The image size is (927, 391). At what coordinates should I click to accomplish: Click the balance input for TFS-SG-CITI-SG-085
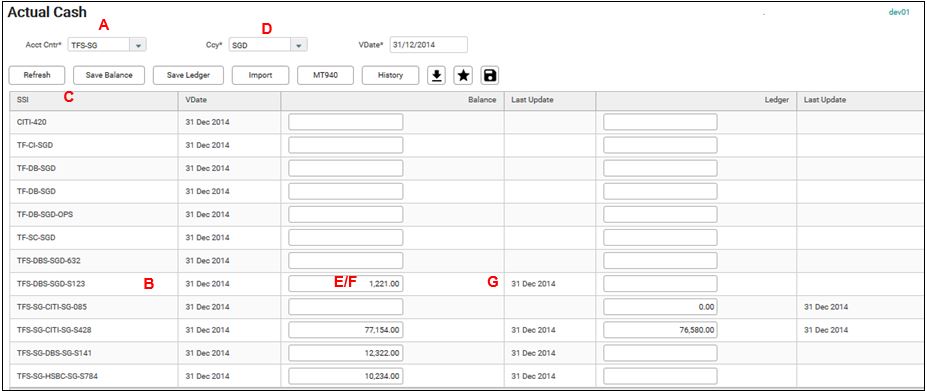(346, 306)
